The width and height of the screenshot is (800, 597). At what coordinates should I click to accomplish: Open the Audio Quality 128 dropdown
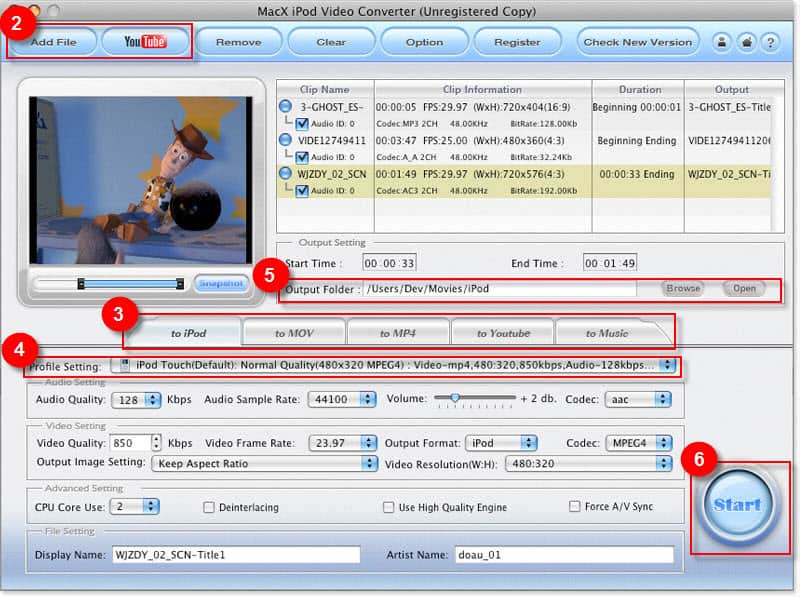point(136,400)
